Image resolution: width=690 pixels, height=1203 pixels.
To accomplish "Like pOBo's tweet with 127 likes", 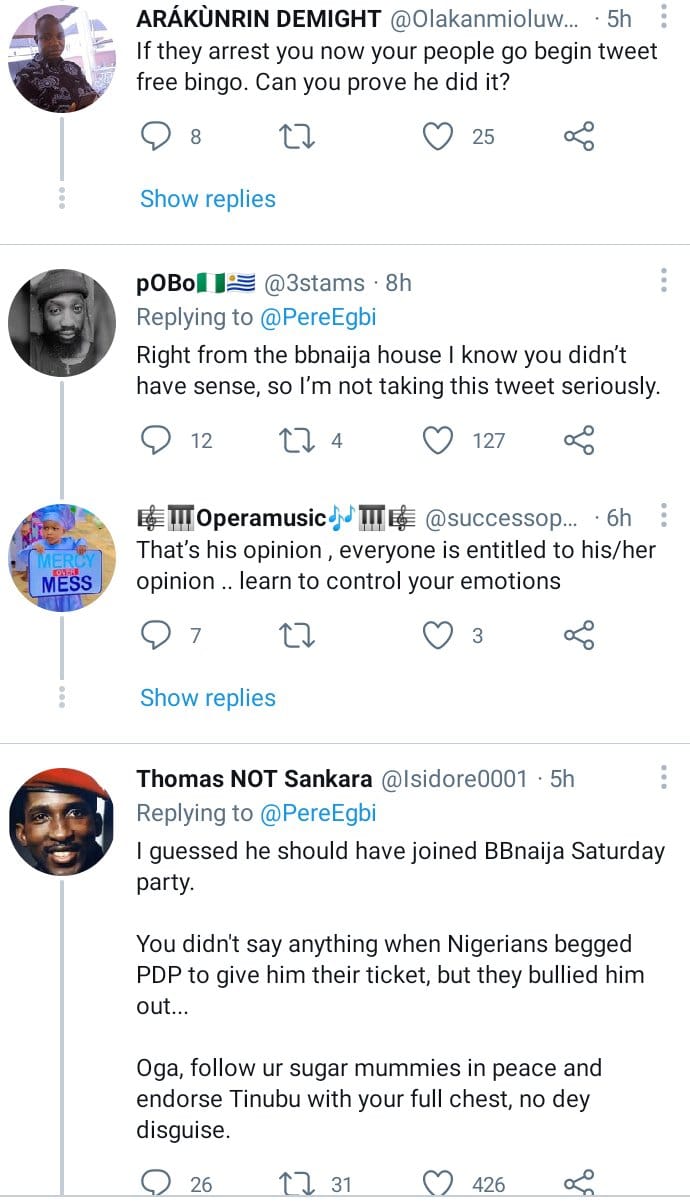I will coord(438,440).
